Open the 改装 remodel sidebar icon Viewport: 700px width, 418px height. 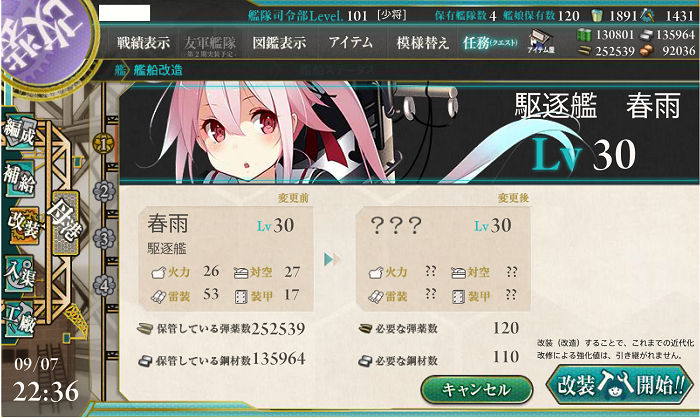[x=23, y=225]
